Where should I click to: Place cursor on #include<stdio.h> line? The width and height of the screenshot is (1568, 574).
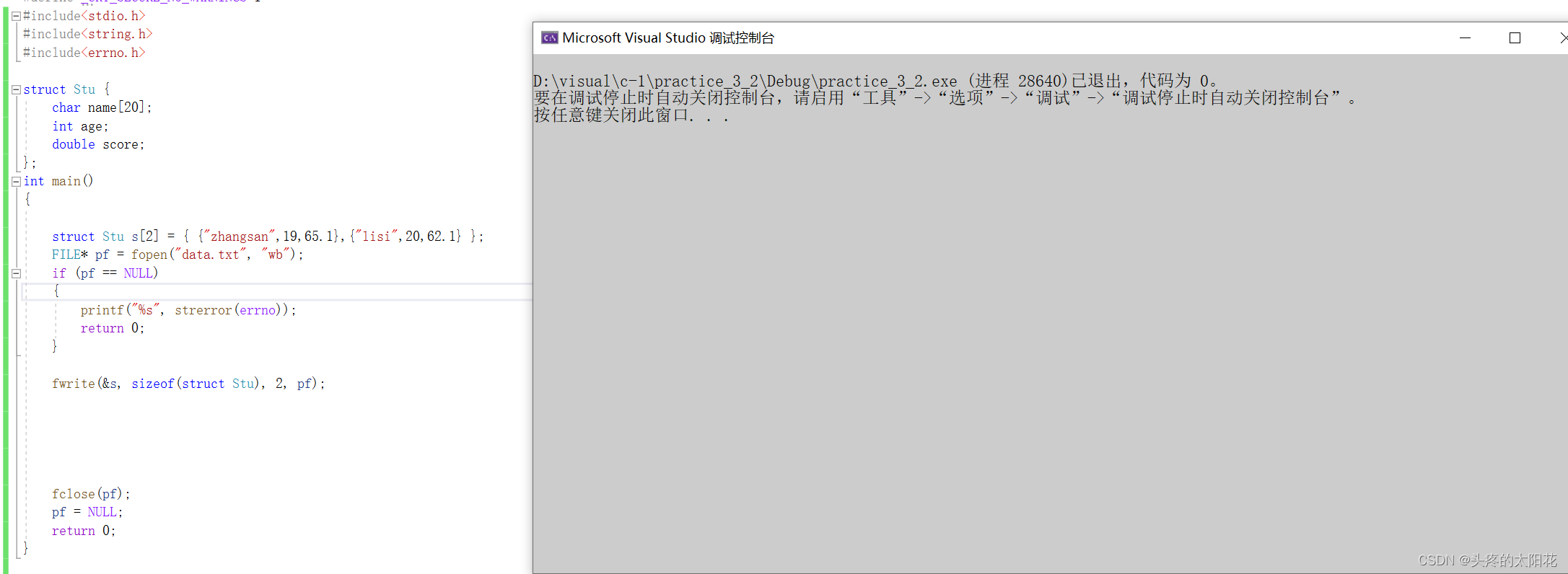[84, 16]
